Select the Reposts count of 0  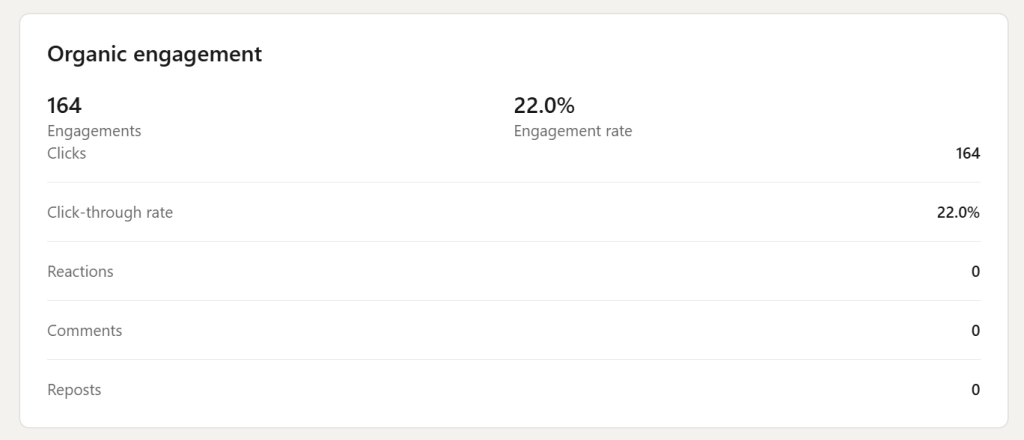tap(976, 390)
